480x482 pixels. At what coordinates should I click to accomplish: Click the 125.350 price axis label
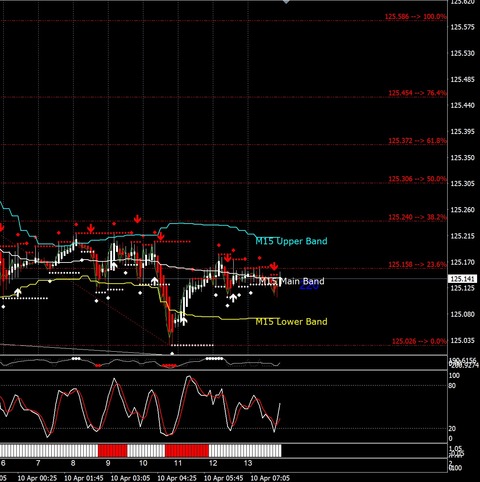point(462,158)
